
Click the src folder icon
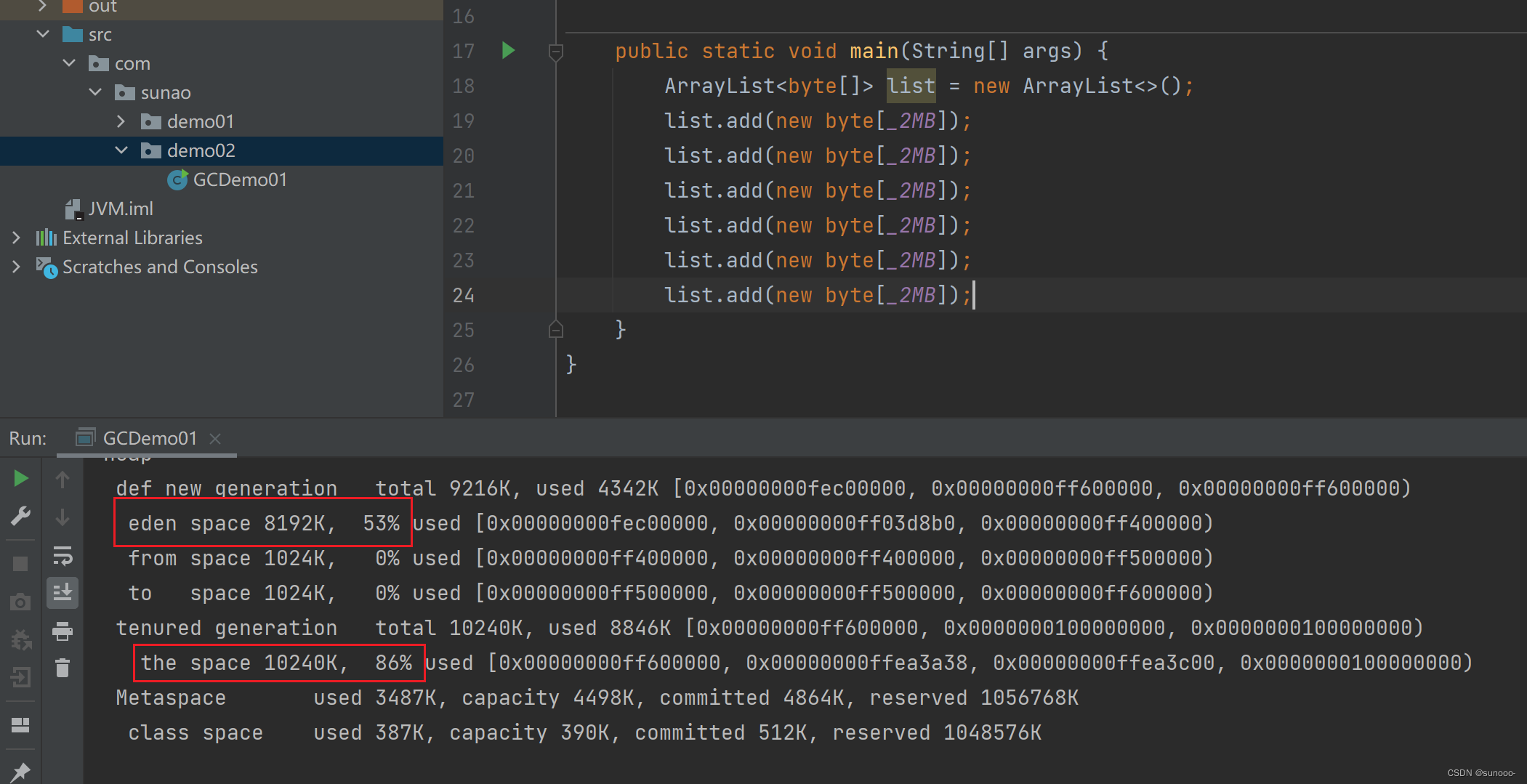[x=72, y=34]
